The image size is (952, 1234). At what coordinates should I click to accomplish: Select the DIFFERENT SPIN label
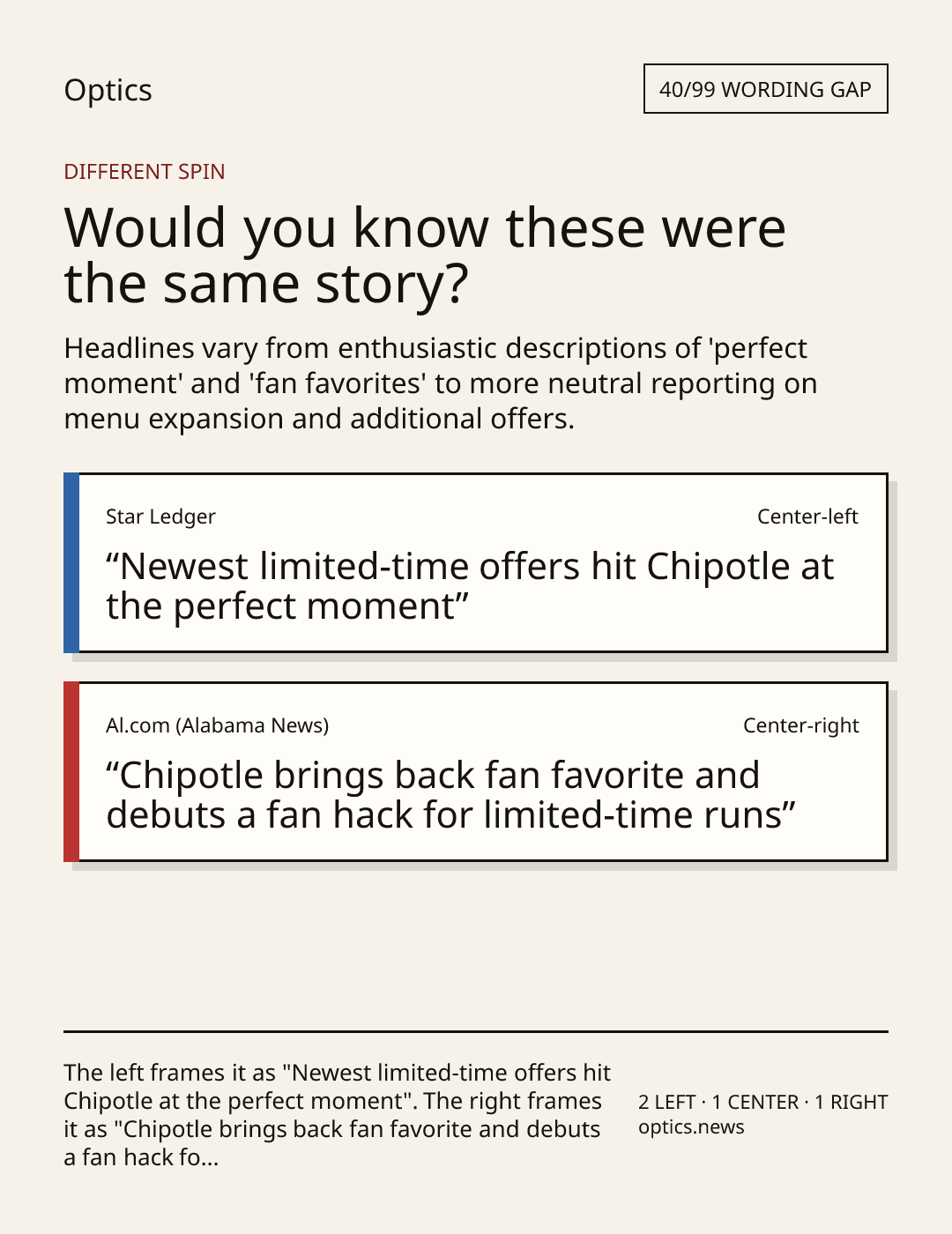[145, 171]
